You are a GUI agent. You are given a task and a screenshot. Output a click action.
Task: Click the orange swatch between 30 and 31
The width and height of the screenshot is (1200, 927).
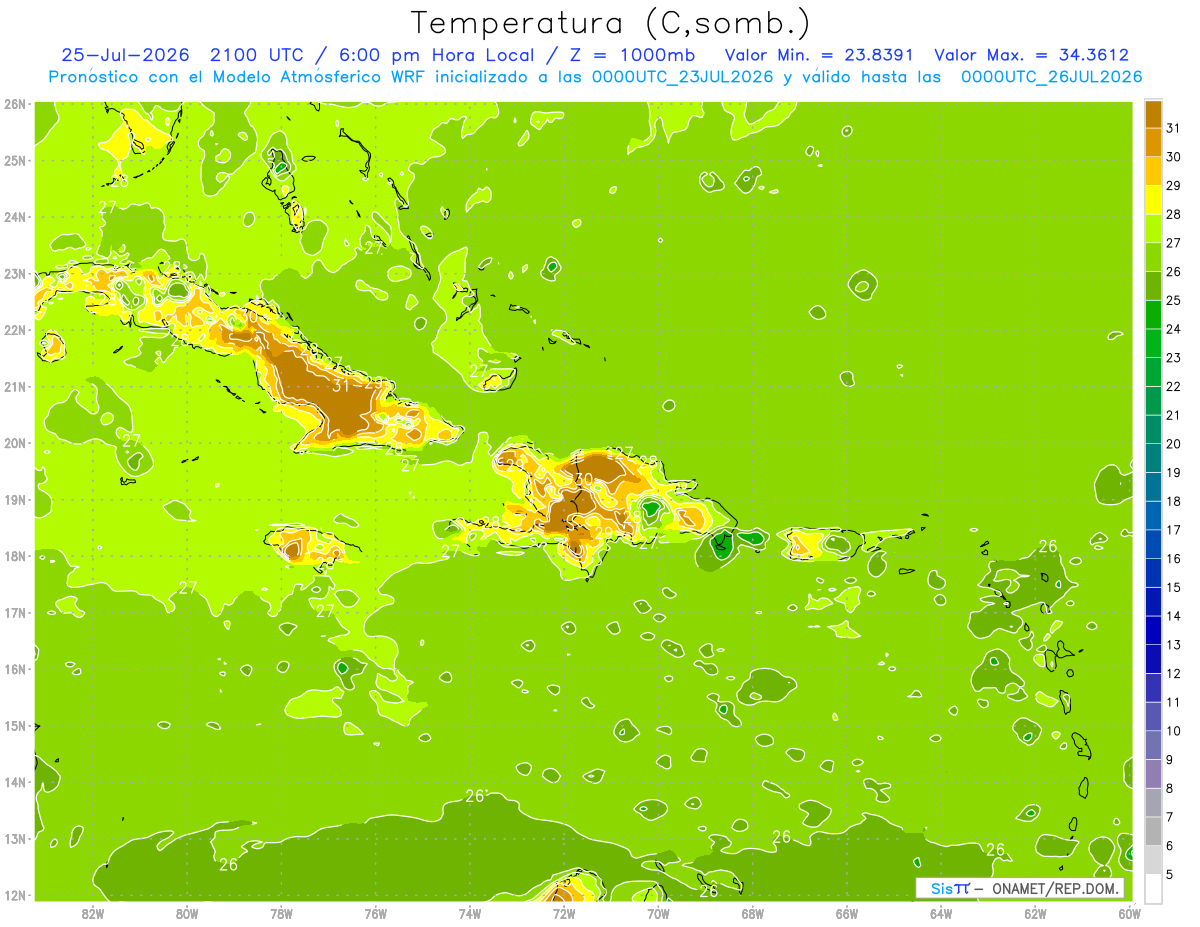pyautogui.click(x=1153, y=143)
